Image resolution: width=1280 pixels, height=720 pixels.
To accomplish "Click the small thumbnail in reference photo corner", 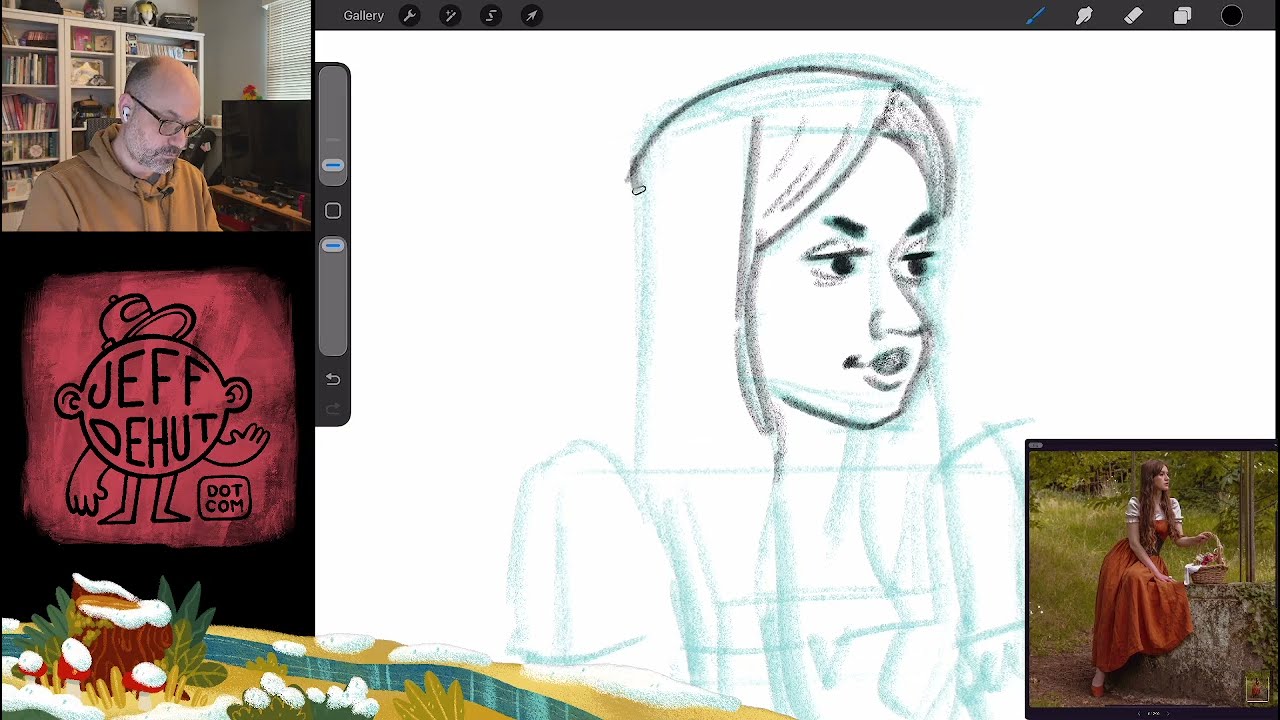I will click(1257, 688).
